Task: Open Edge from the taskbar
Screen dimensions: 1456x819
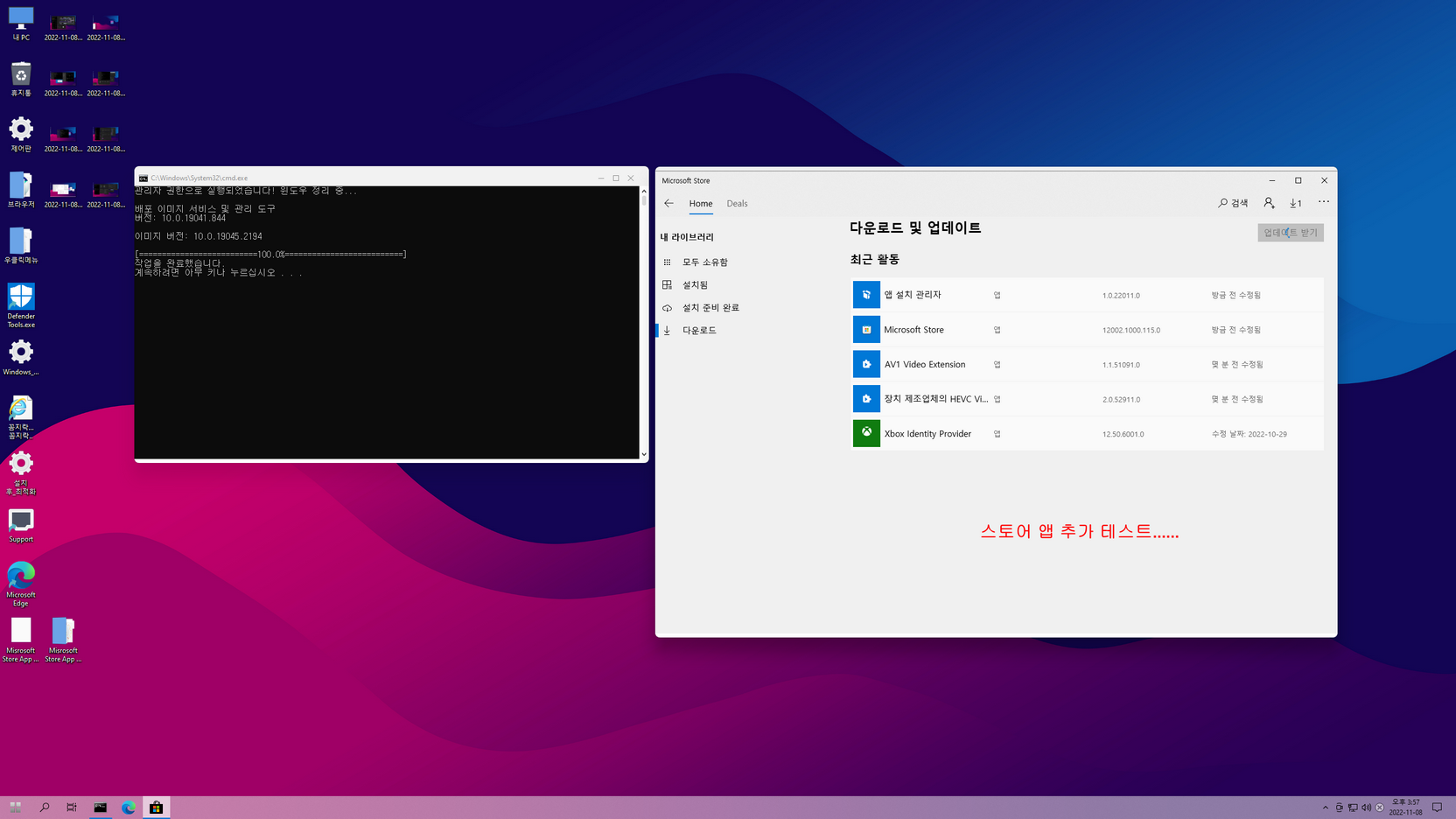Action: (129, 808)
